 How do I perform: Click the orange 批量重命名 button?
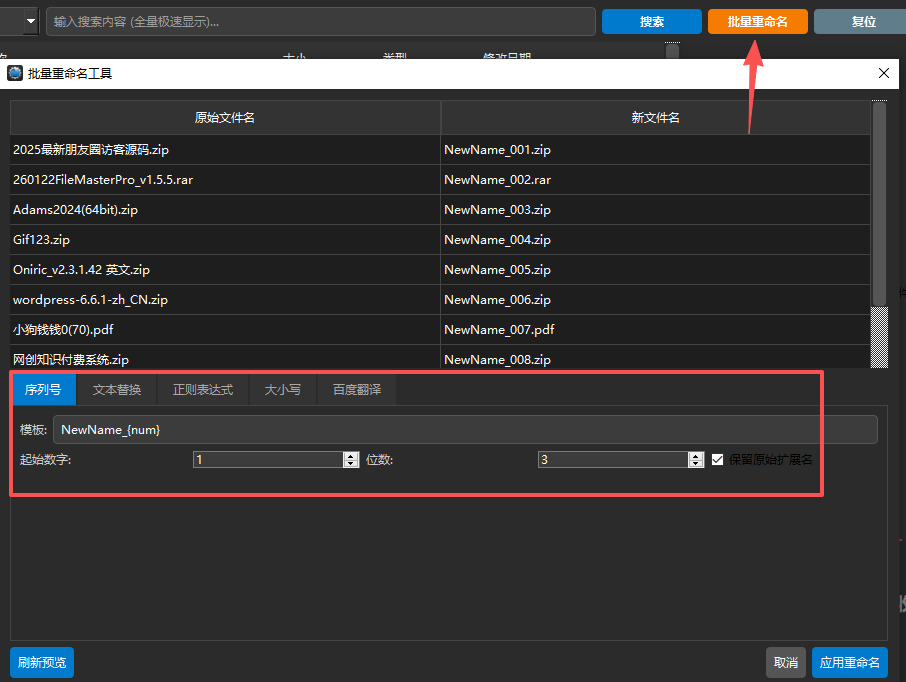[x=757, y=22]
